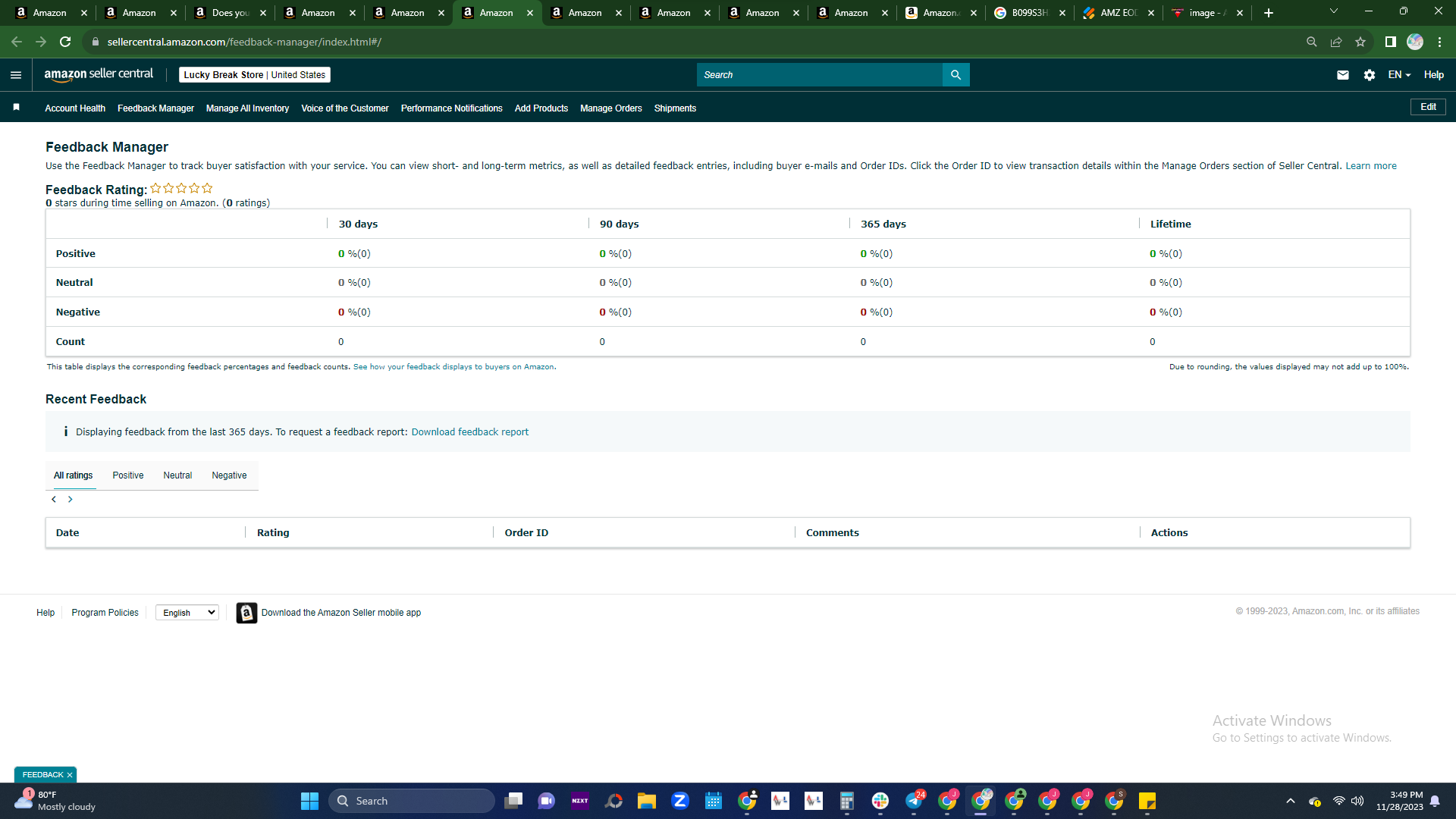Show hidden system tray icons
The height and width of the screenshot is (819, 1456).
[x=1291, y=801]
